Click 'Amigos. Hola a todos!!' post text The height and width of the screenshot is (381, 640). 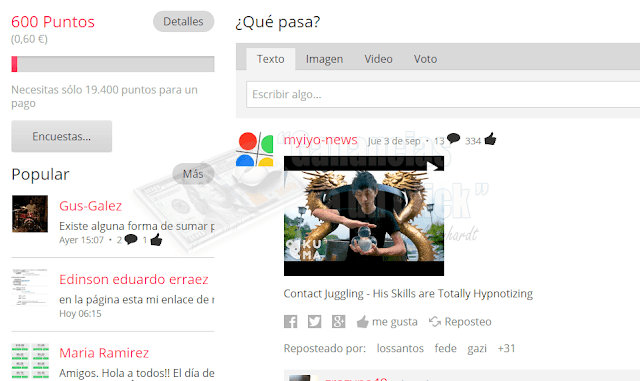pyautogui.click(x=137, y=373)
